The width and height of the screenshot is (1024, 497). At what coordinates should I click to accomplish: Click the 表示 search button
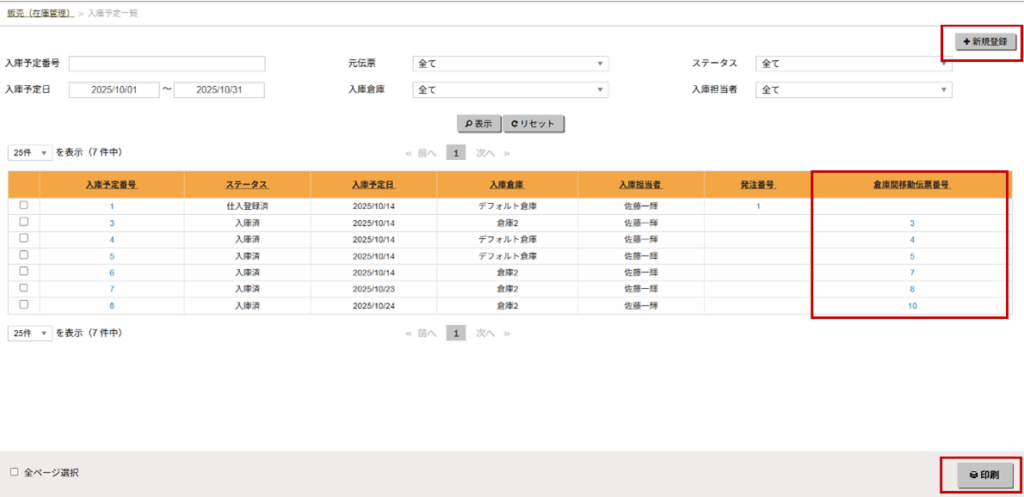[x=479, y=124]
